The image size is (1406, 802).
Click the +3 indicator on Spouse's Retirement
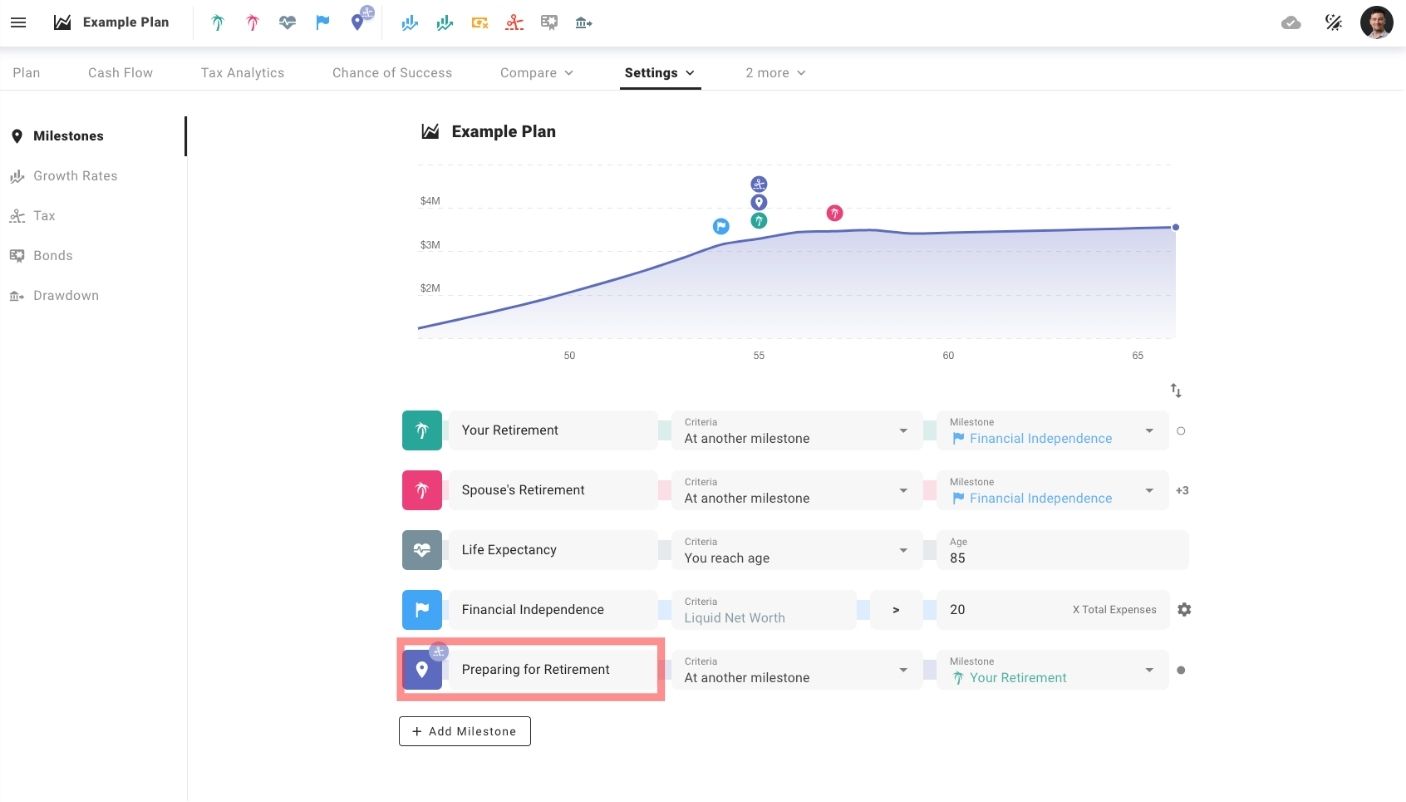1182,491
